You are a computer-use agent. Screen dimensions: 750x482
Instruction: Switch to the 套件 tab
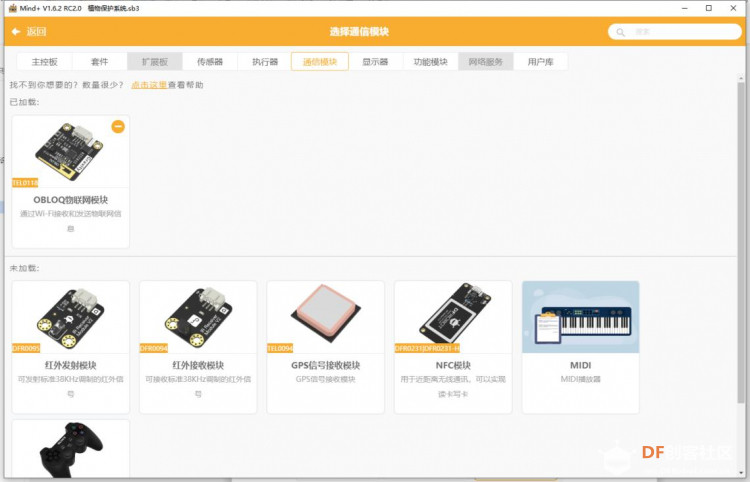[x=99, y=62]
